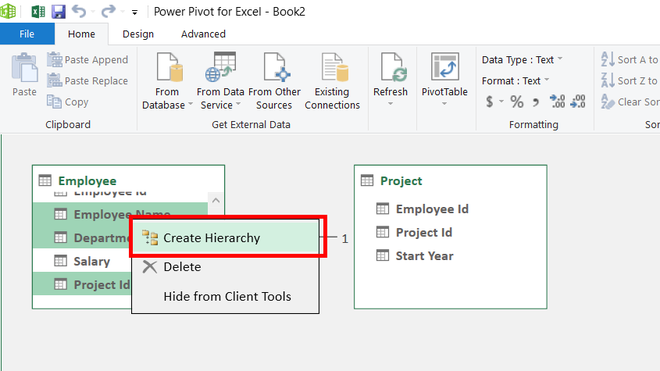Select Employee Id in Project table
Screen dimensions: 660x371
coord(432,209)
